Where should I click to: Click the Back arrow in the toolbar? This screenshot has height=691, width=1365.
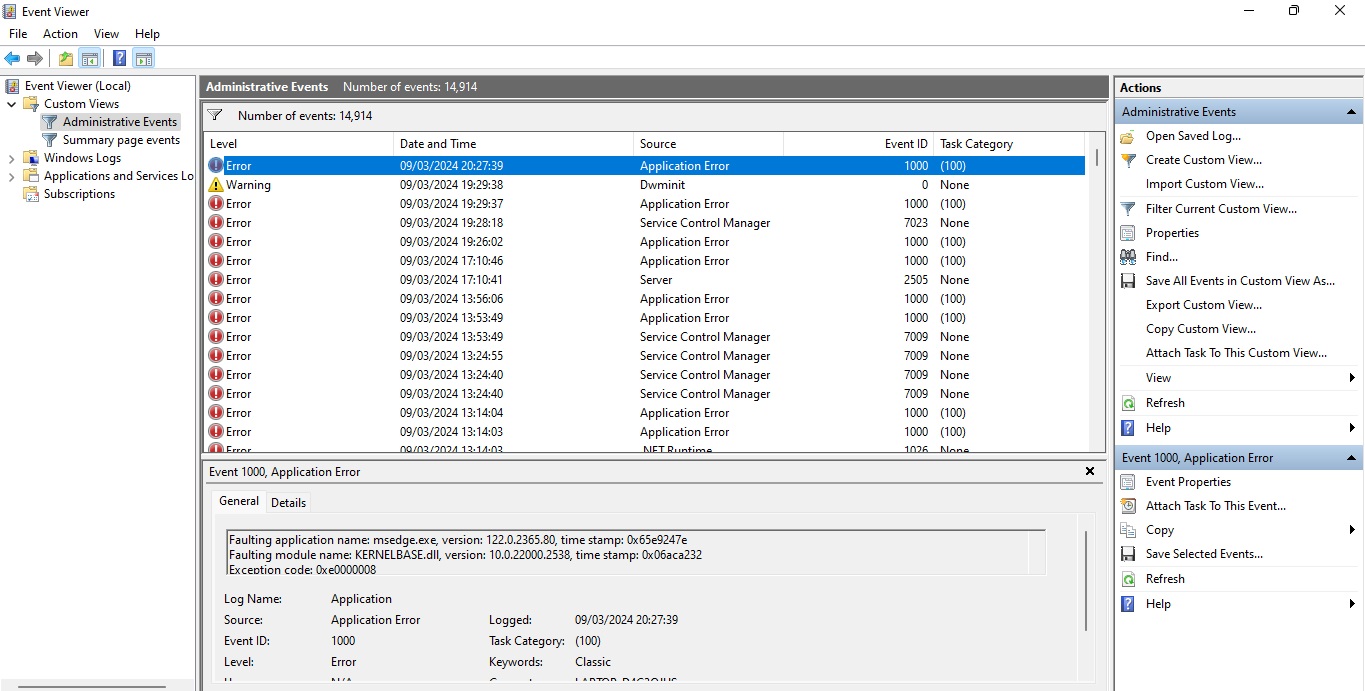(x=12, y=59)
